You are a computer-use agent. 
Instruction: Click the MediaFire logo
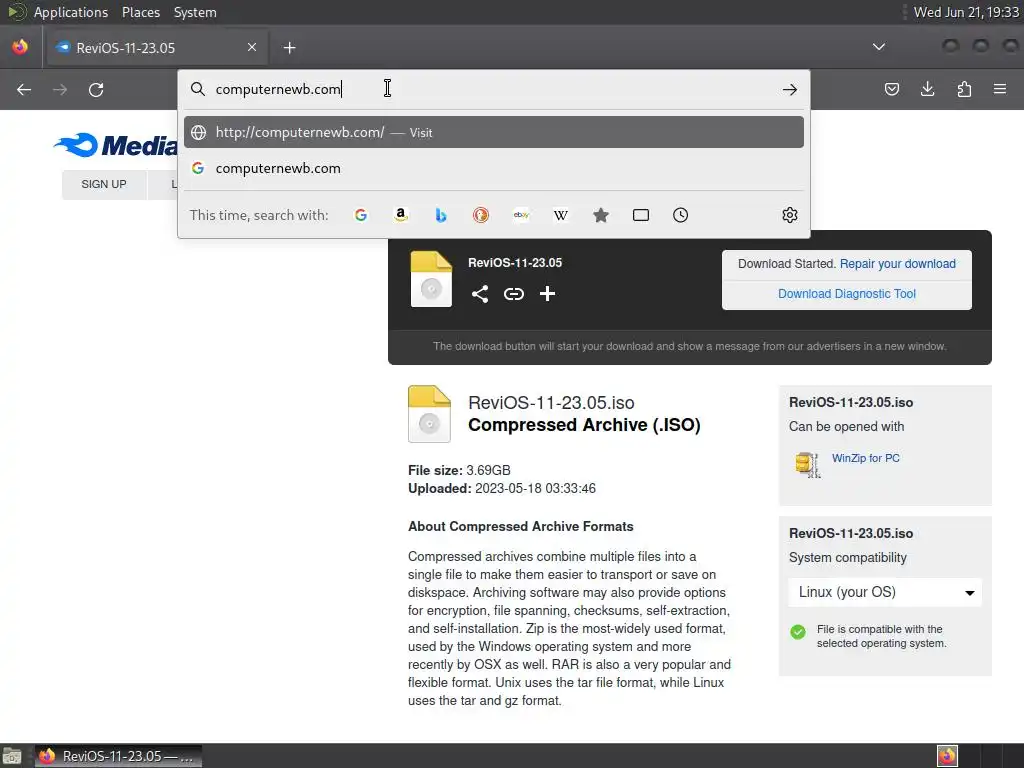pos(116,145)
